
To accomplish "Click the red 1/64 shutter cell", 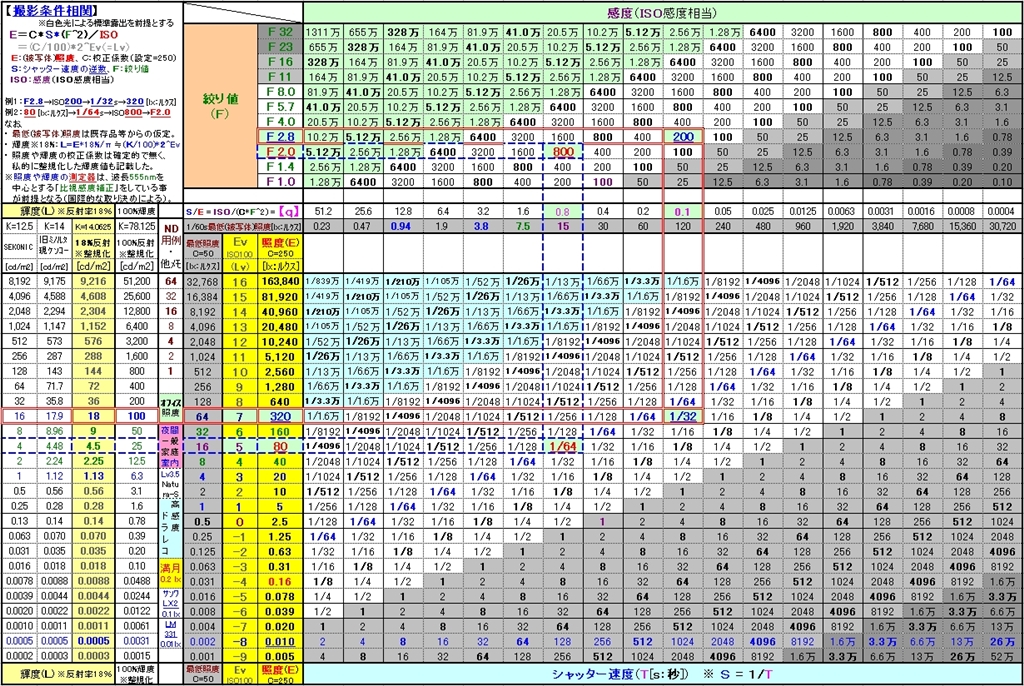I will 563,447.
